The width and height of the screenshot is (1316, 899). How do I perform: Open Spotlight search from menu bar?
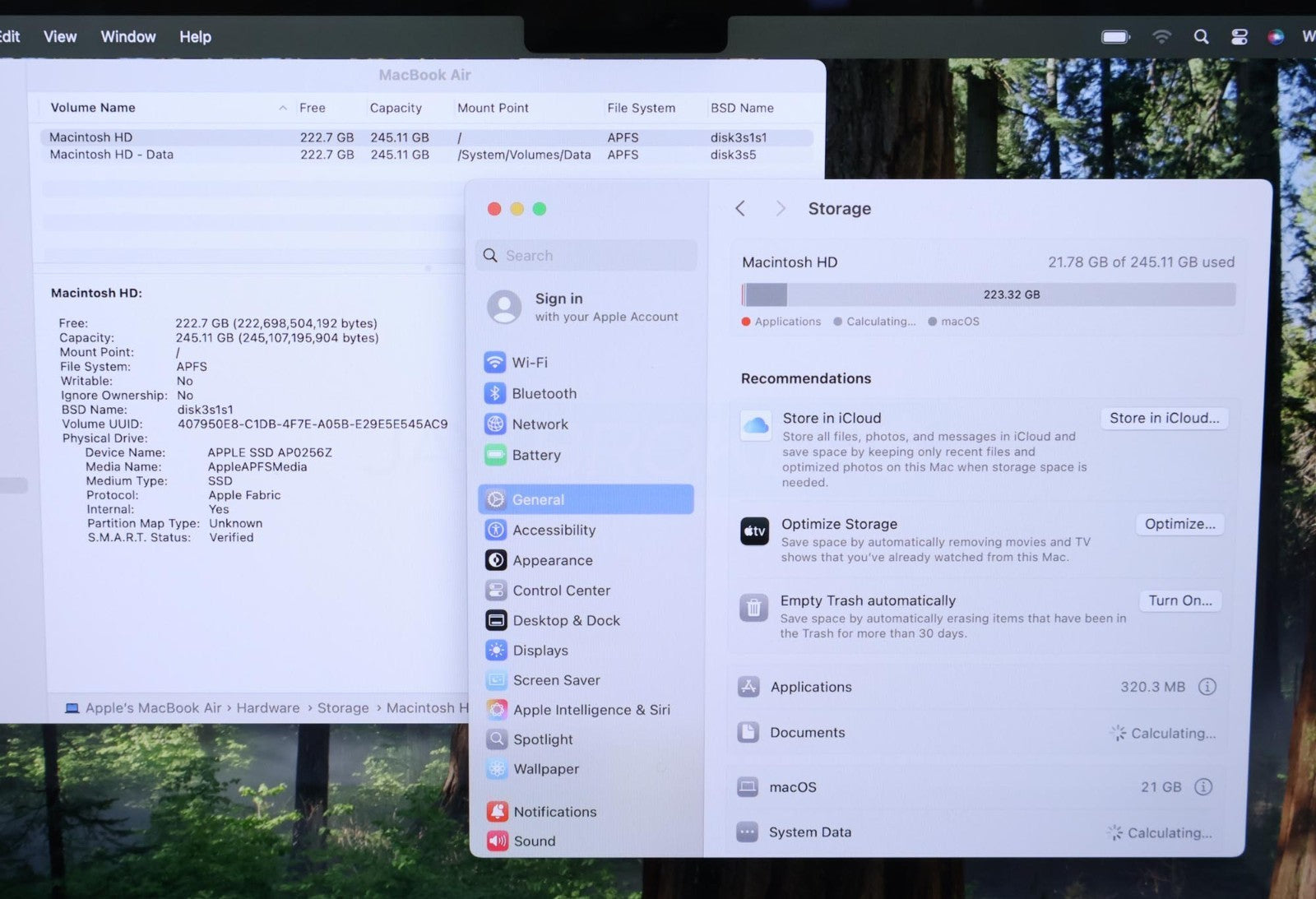[1201, 37]
